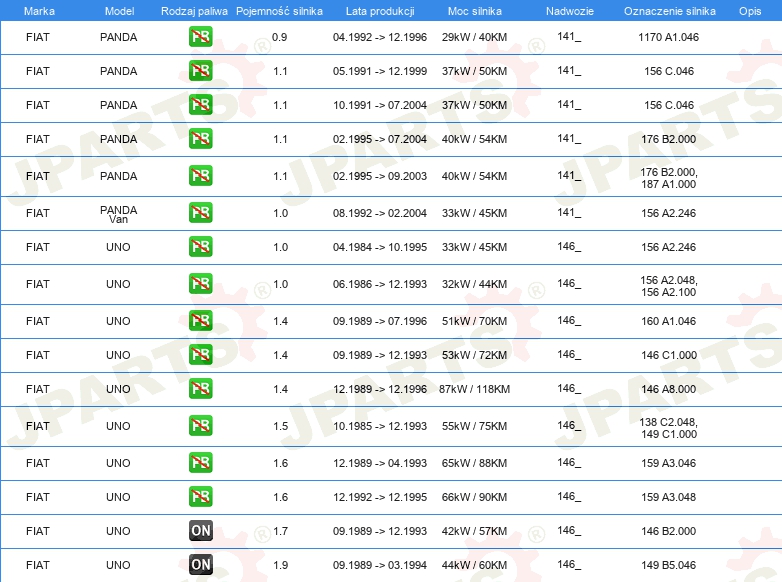This screenshot has width=782, height=582.
Task: Click engine code 149 B5.046
Action: (668, 565)
